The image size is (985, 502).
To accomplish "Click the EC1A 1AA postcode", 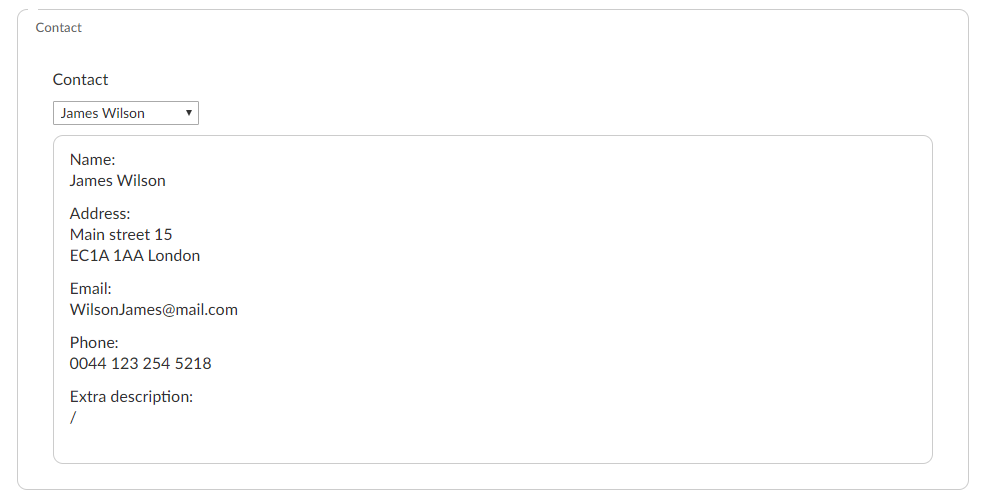I will (x=106, y=256).
